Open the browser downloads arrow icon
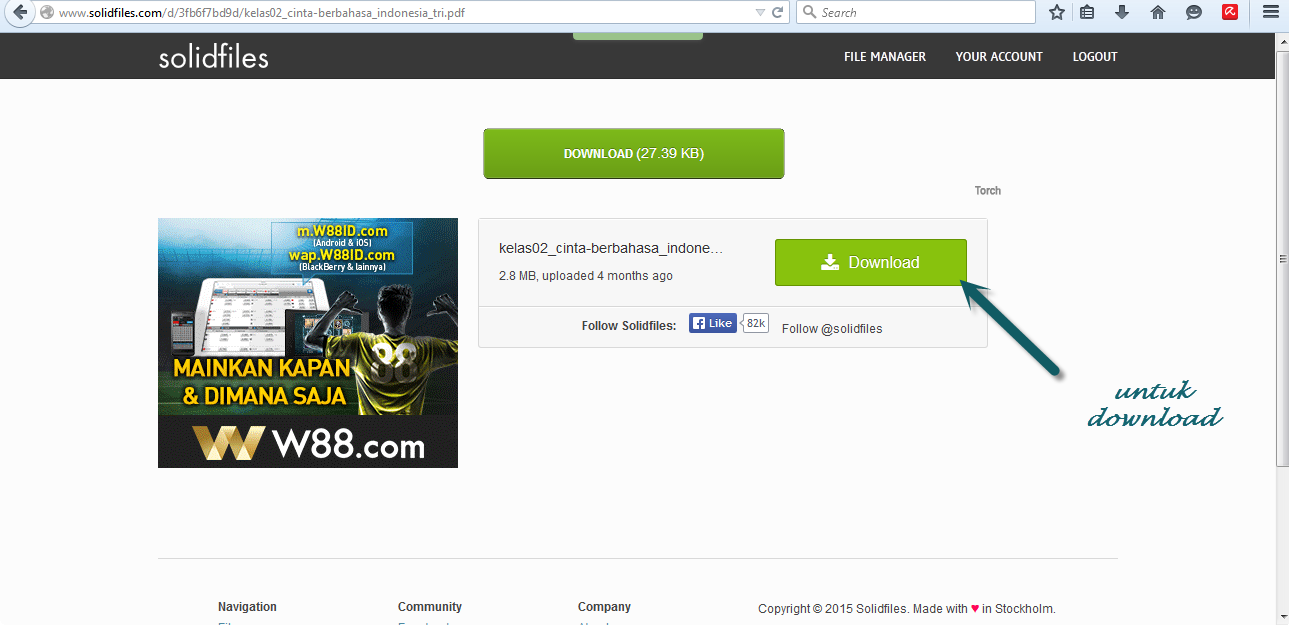Viewport: 1289px width, 625px height. pos(1122,13)
